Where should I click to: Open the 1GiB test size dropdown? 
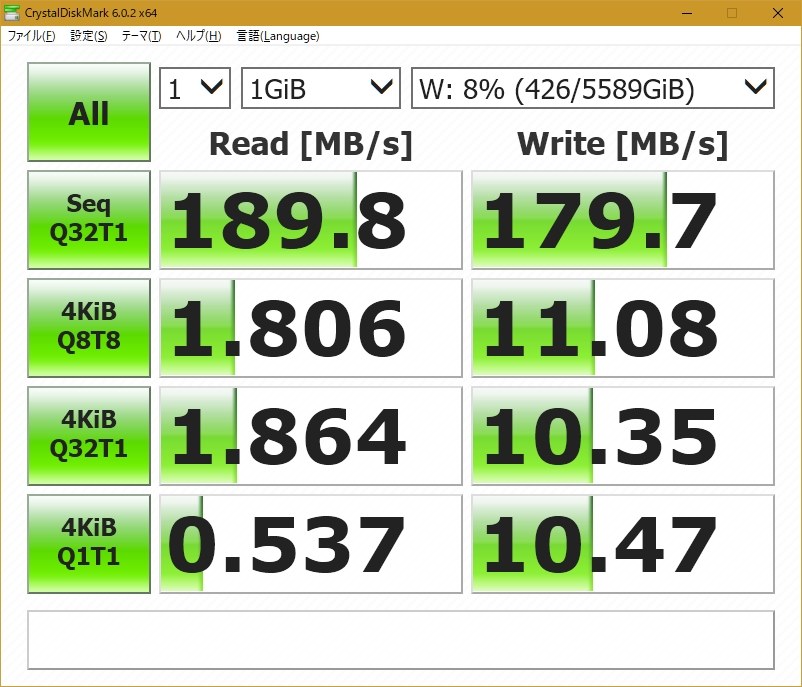[x=321, y=88]
